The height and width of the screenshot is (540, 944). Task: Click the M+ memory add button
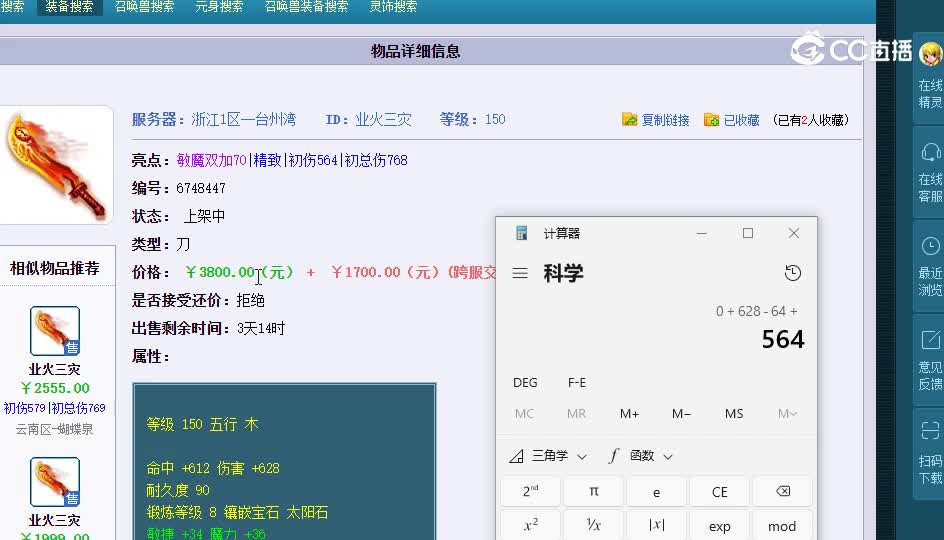point(629,414)
